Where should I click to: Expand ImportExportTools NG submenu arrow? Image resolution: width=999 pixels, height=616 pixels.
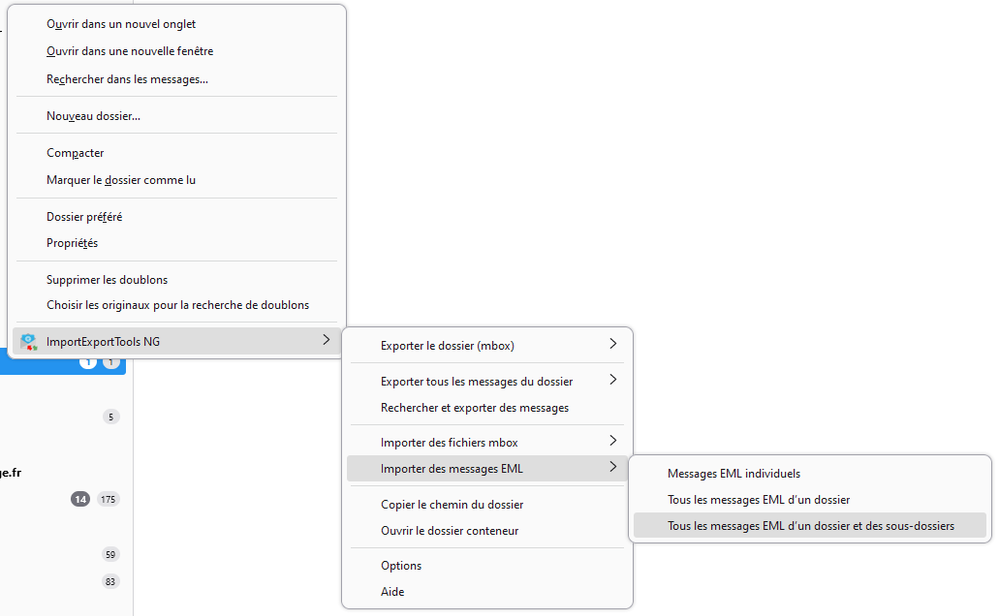point(326,340)
